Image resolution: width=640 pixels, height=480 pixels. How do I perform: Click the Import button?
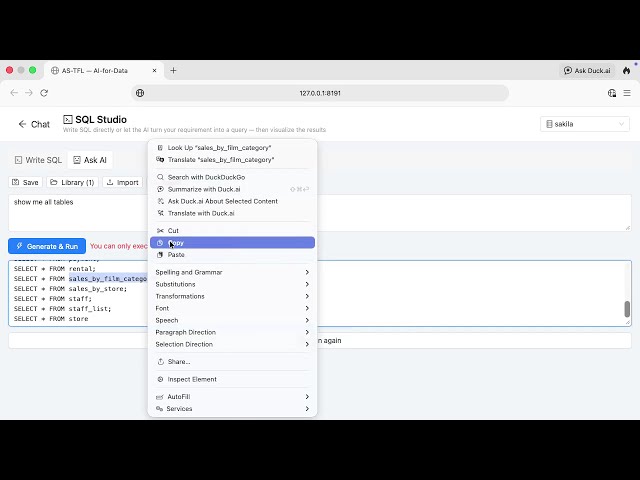(122, 182)
